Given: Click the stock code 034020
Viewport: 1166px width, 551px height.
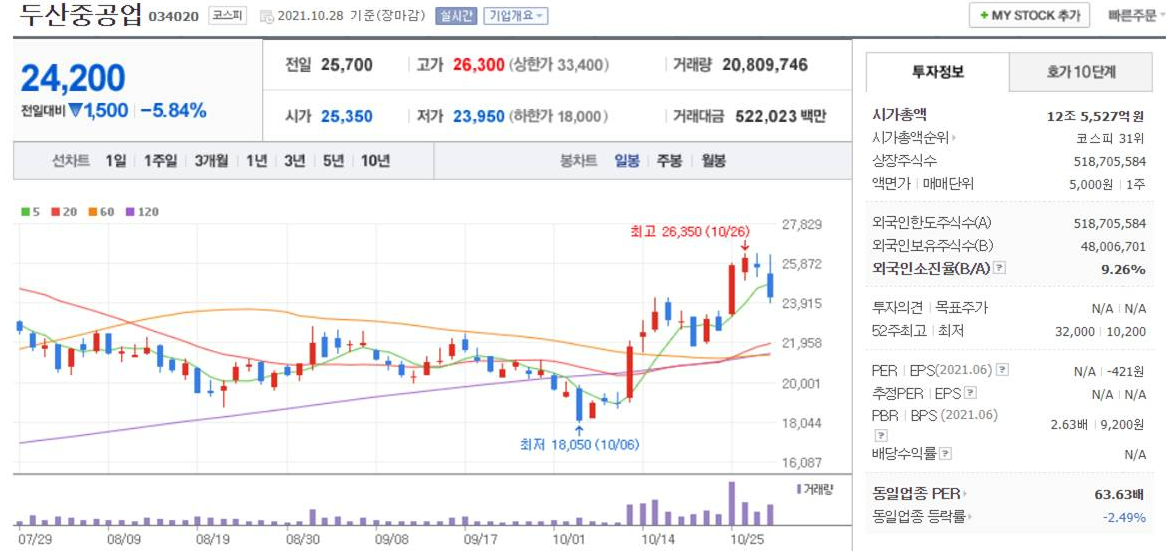Looking at the screenshot, I should point(174,16).
